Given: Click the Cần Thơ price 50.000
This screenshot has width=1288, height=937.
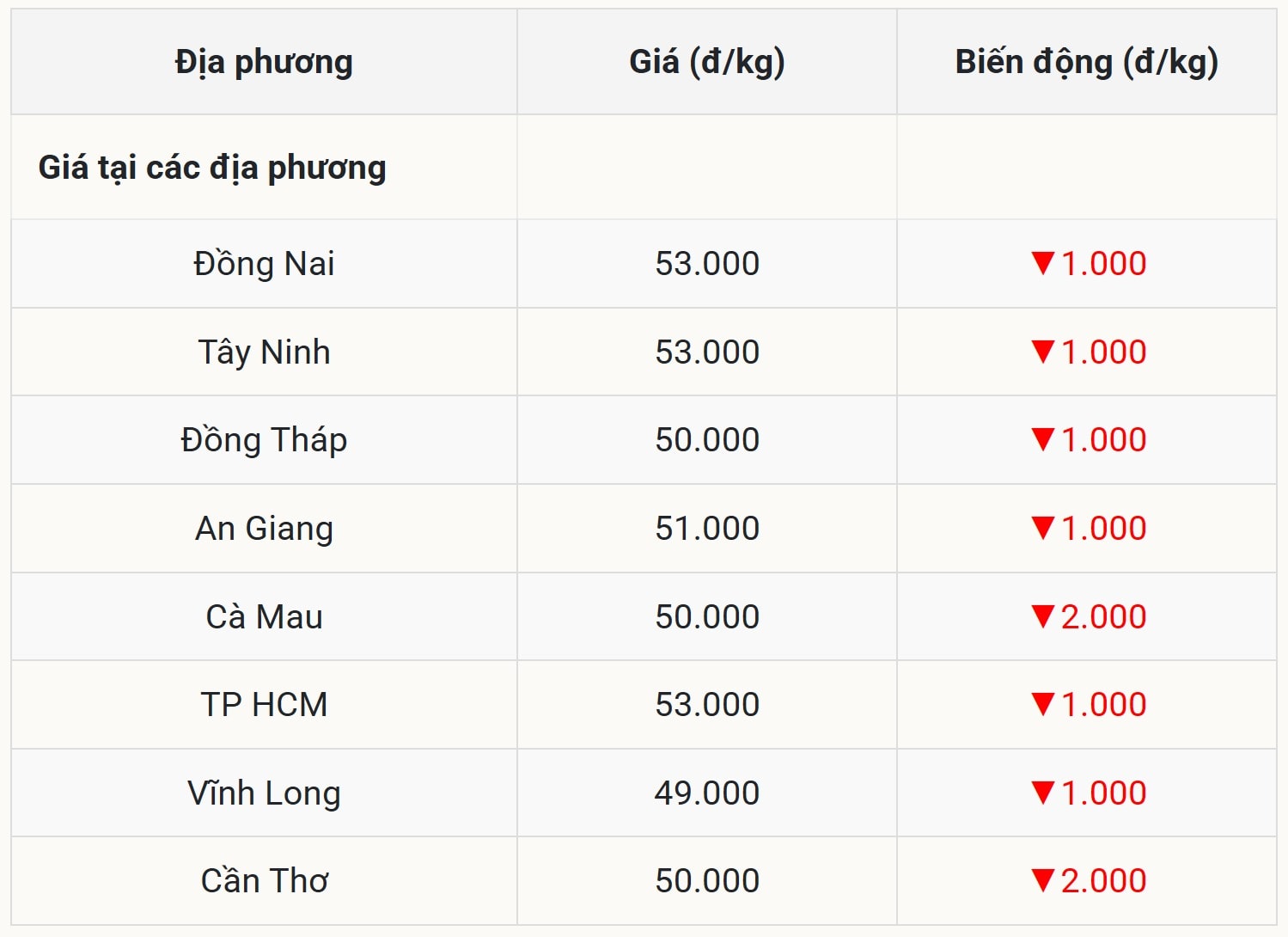Looking at the screenshot, I should (x=706, y=880).
